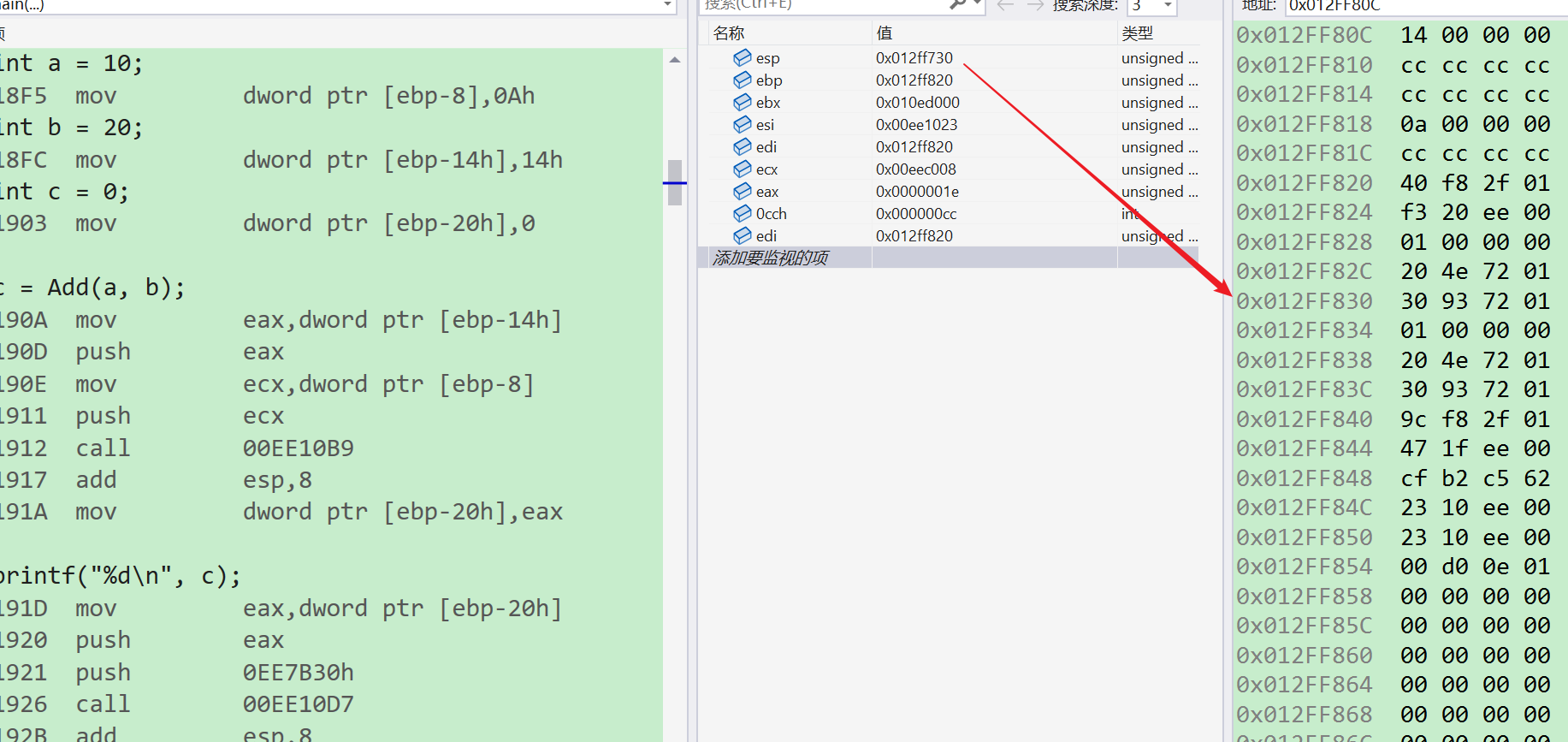Select 0cch value 0x000000cc
This screenshot has height=742, width=1568.
(916, 213)
